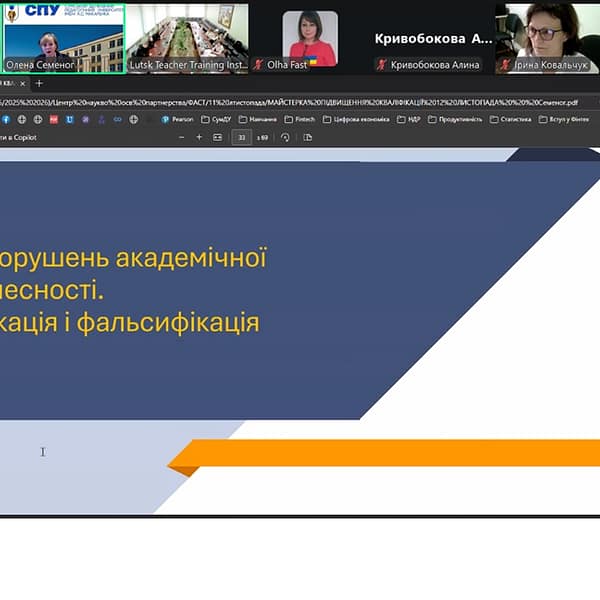600x600 pixels.
Task: Expand the Fintech bookmarks folder
Action: (x=298, y=119)
